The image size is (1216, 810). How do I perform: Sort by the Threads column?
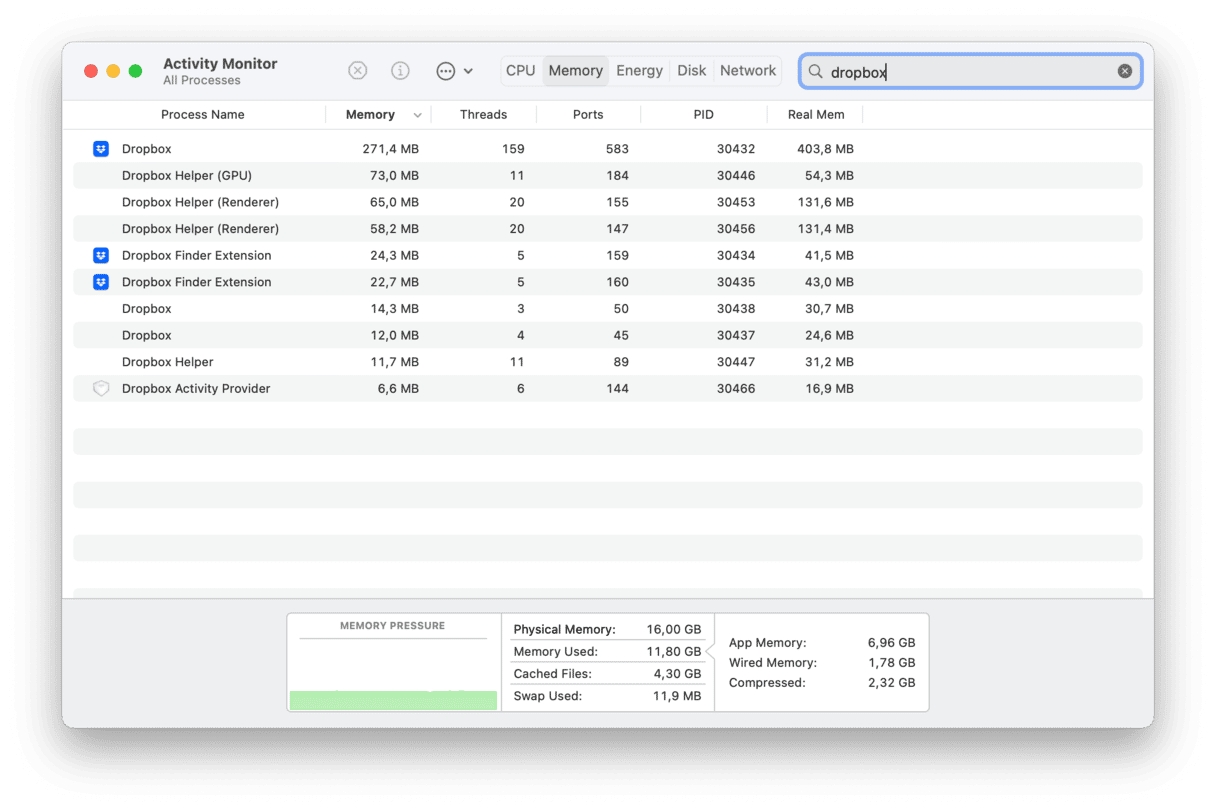484,115
